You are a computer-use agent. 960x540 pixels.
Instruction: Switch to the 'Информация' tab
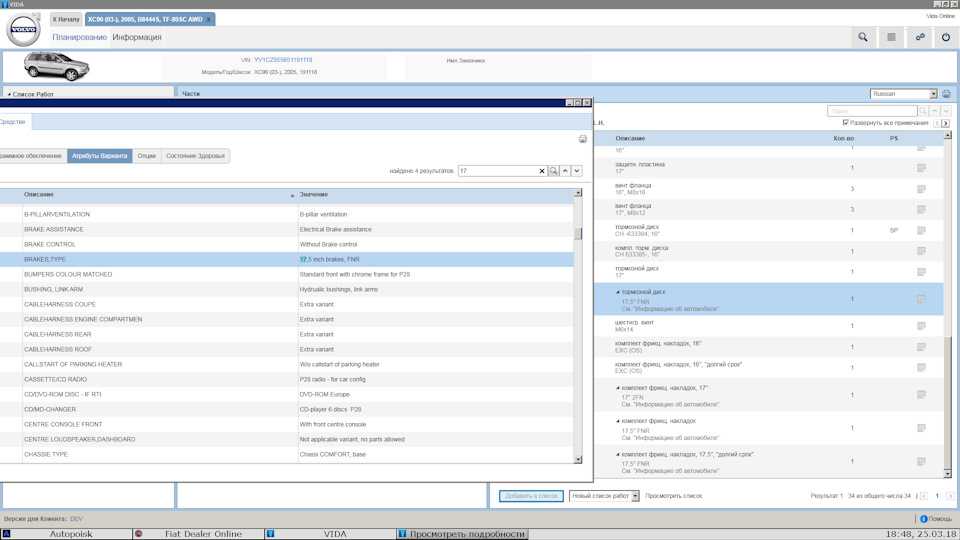[x=137, y=37]
